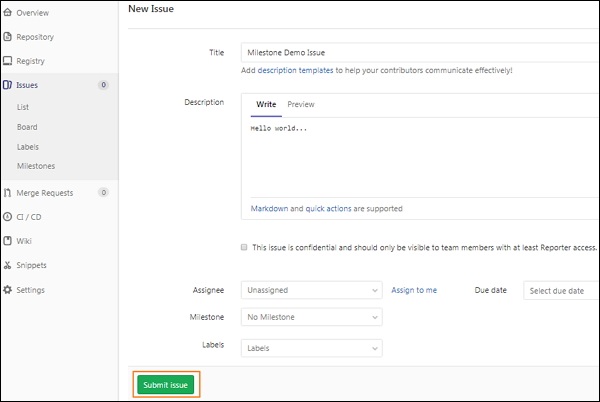Click the Repository file icon
Viewport: 600px width, 402px height.
click(7, 37)
